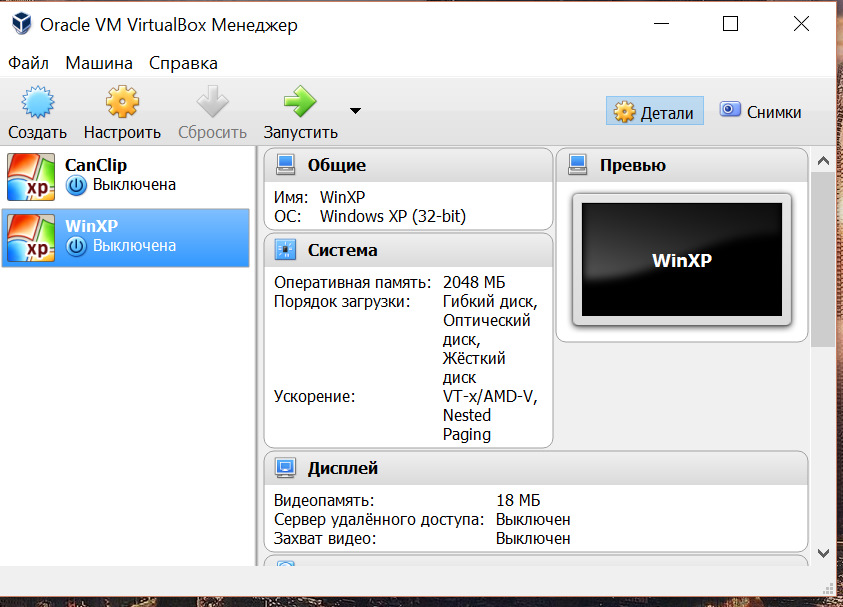
Task: Open the Файл menu
Action: (x=28, y=63)
